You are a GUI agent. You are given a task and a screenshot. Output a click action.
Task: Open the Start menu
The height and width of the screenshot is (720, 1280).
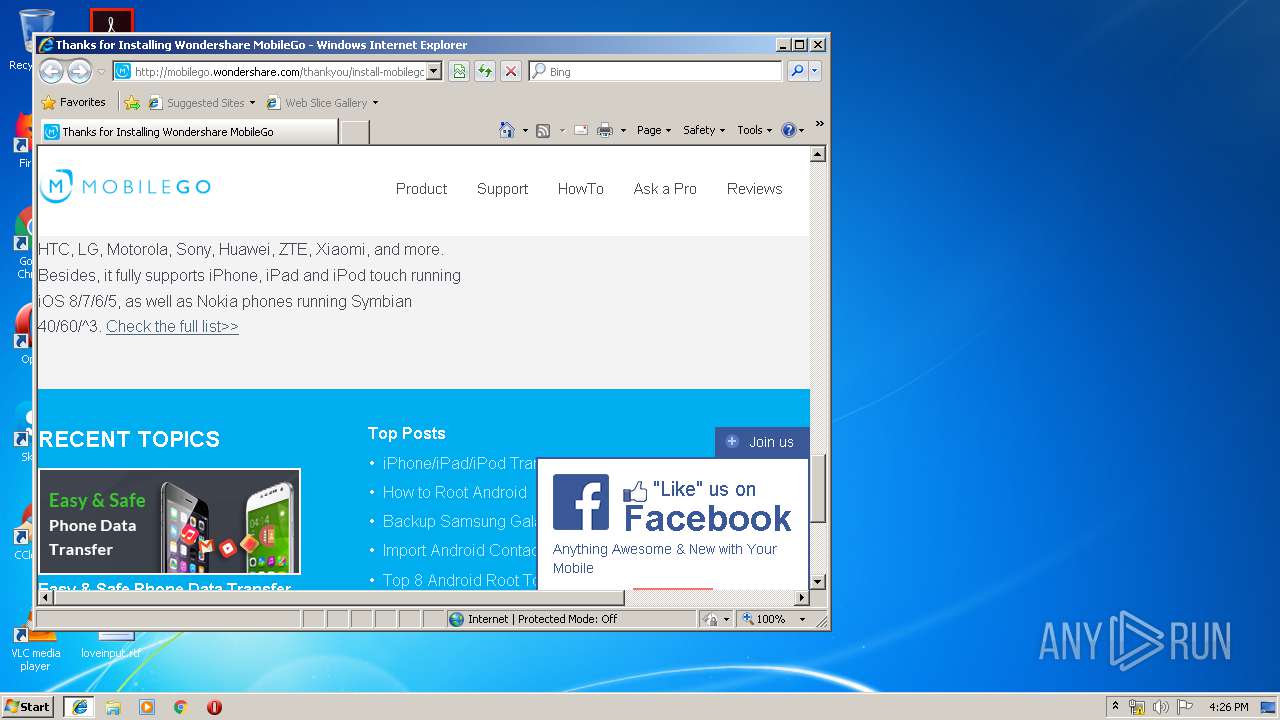tap(28, 707)
